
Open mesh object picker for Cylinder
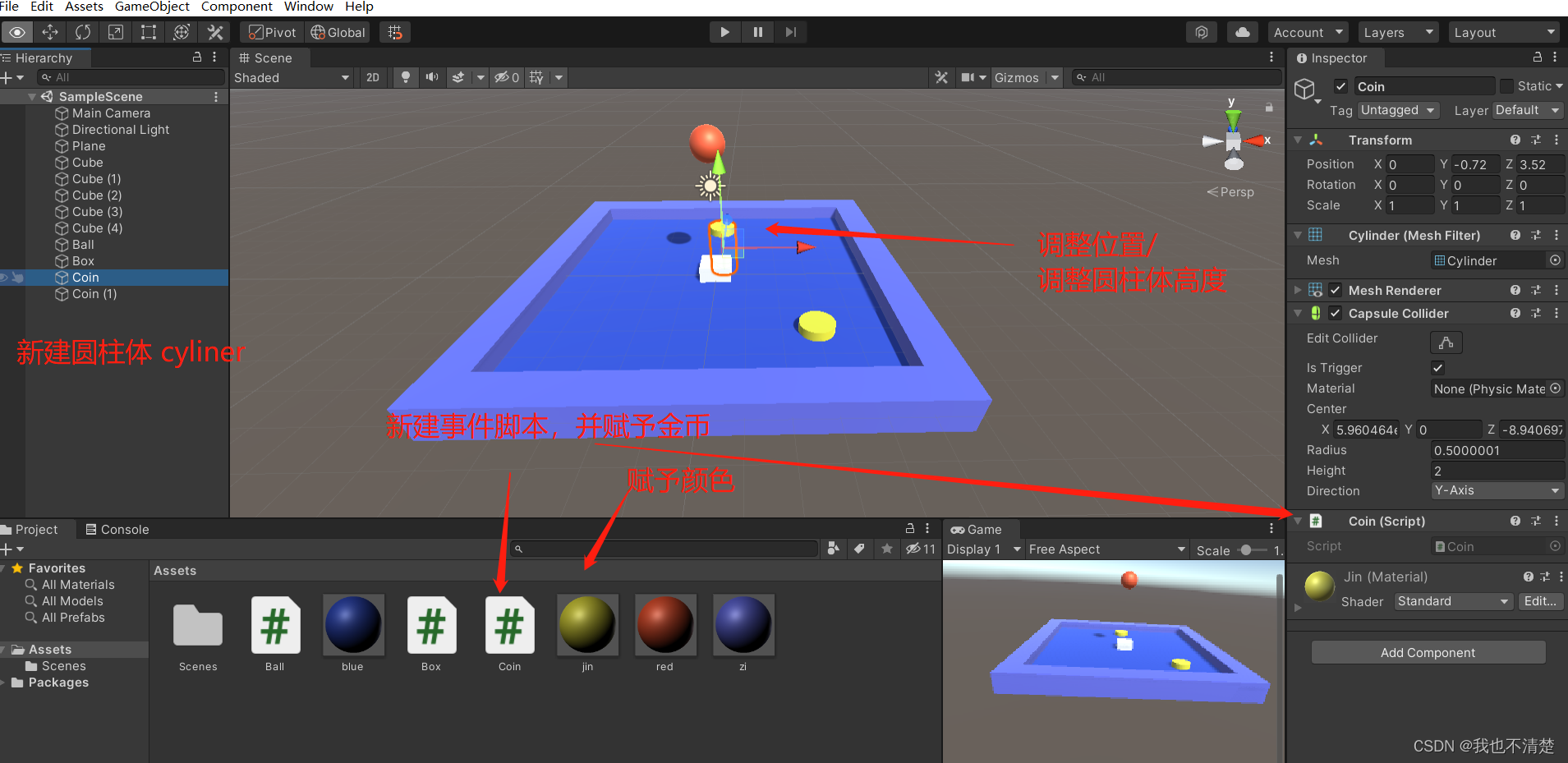coord(1555,260)
